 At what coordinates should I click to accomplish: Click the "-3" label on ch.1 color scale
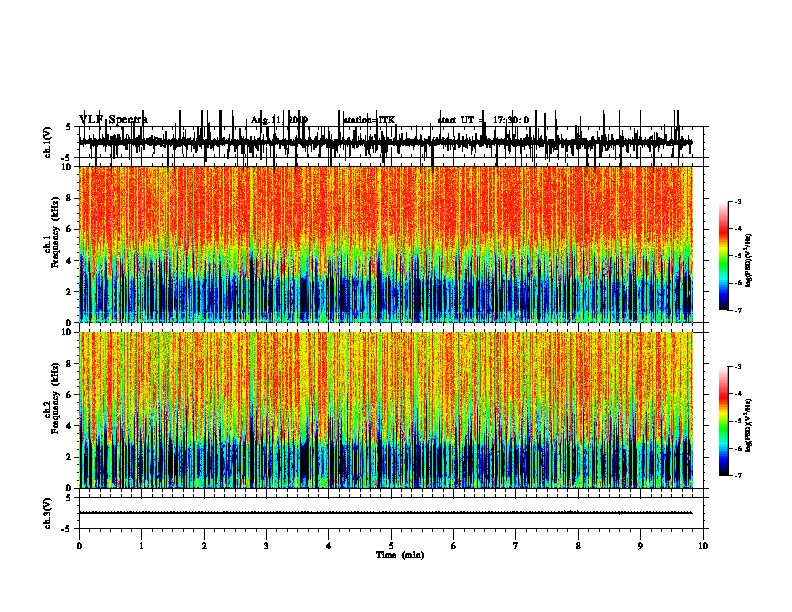(x=737, y=201)
